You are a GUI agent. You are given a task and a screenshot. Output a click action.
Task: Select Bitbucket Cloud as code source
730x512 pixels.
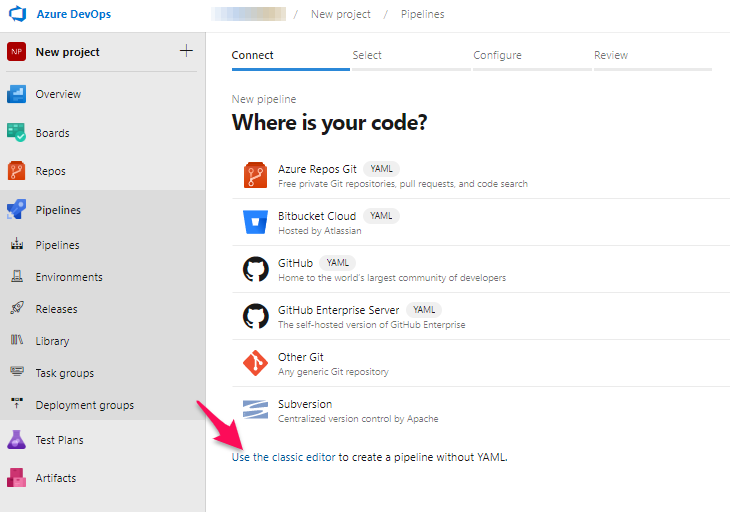[x=317, y=216]
